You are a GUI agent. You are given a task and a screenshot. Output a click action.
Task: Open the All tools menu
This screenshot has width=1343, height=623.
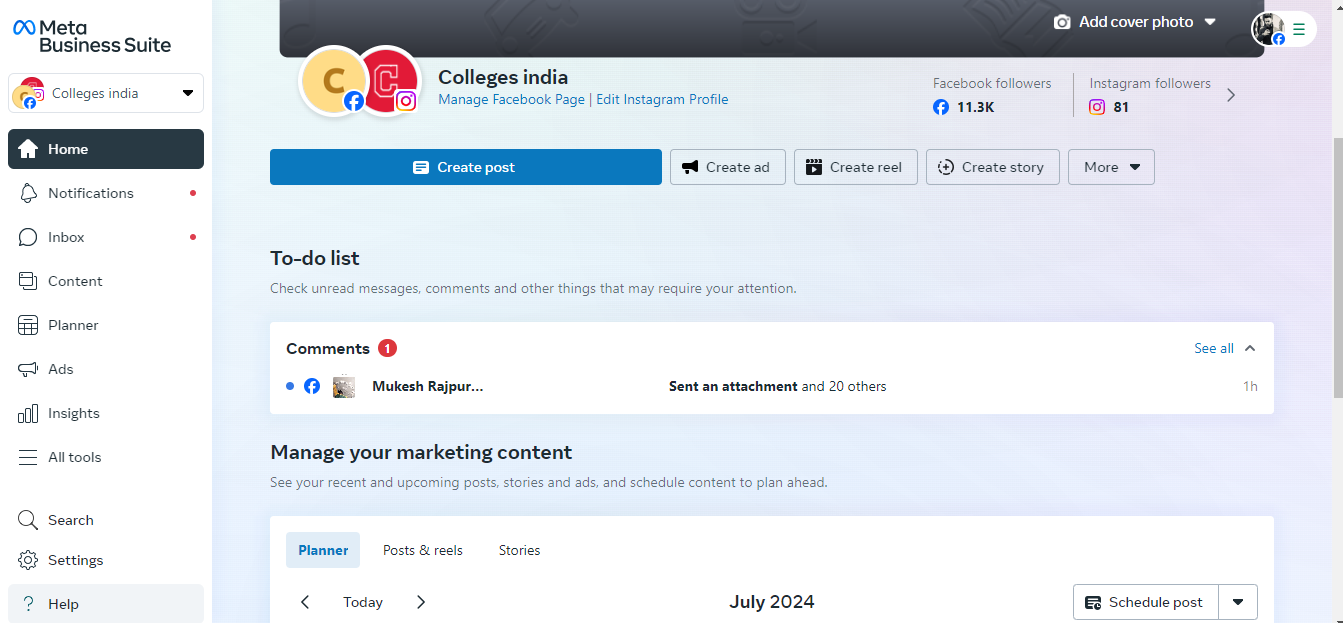[74, 457]
